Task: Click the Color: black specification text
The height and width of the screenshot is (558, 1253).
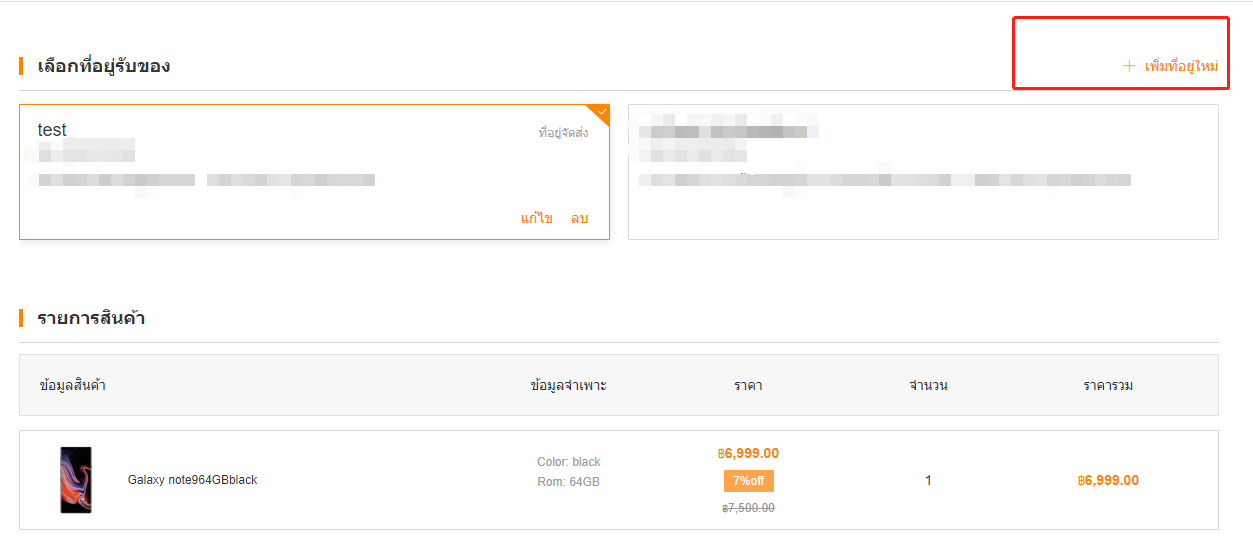Action: click(569, 462)
